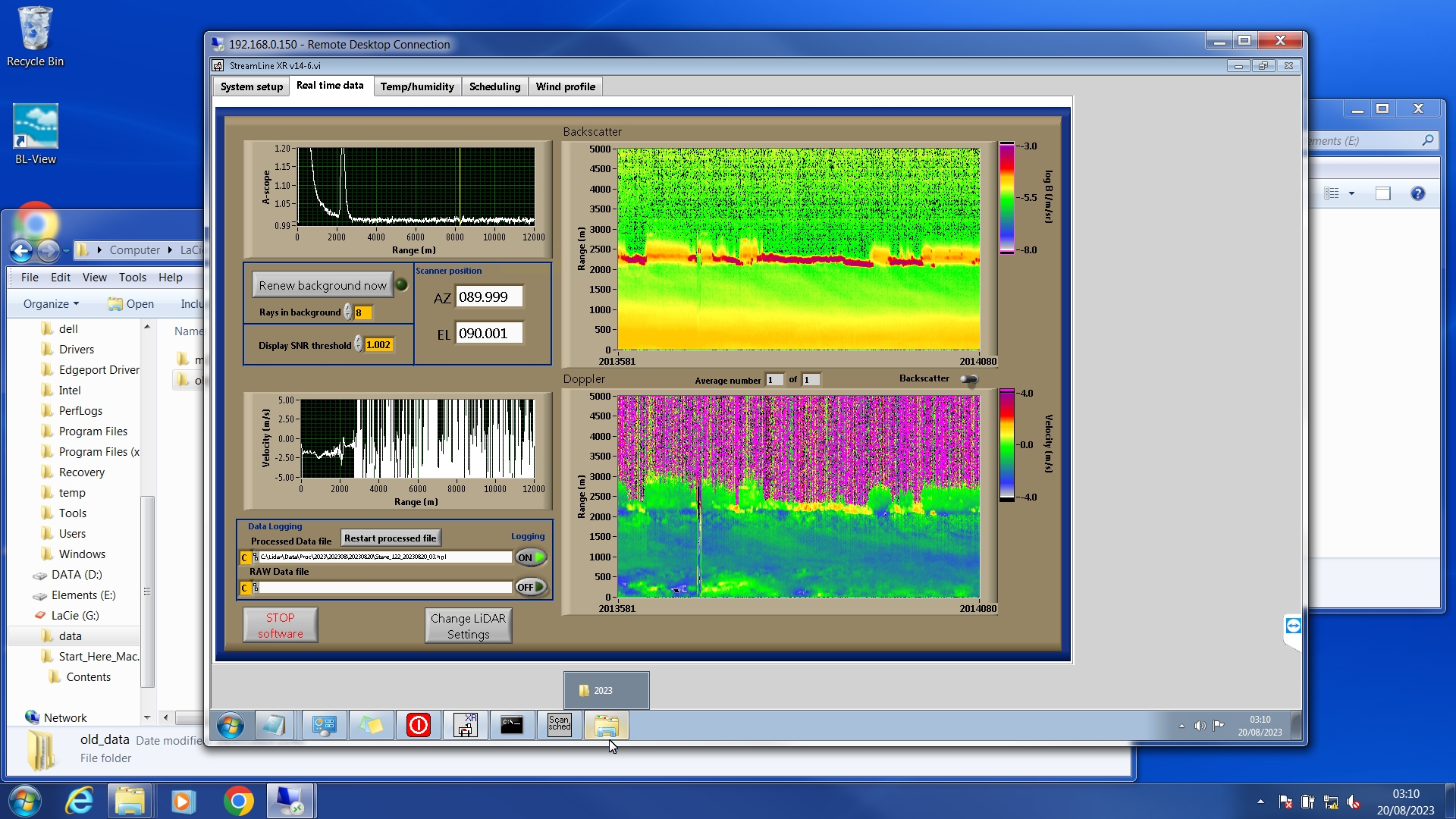Viewport: 1456px width, 819px height.
Task: Click the STOP software button
Action: coord(280,626)
